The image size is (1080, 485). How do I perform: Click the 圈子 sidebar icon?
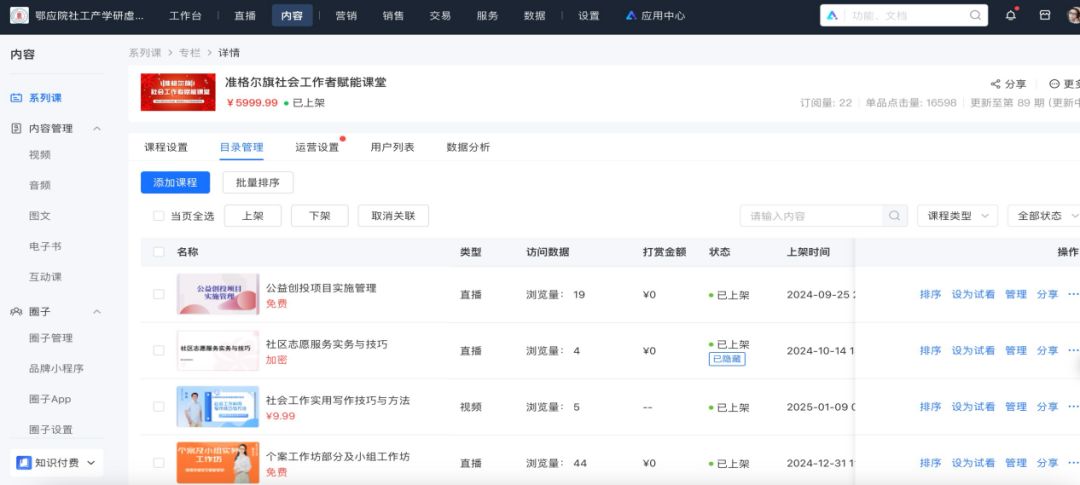pos(16,311)
